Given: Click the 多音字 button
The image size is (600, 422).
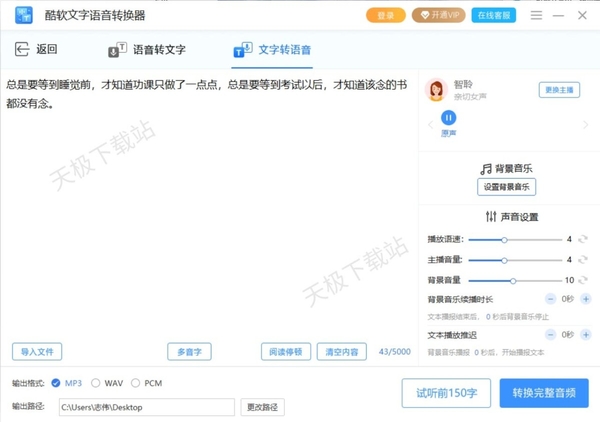Looking at the screenshot, I should [189, 352].
